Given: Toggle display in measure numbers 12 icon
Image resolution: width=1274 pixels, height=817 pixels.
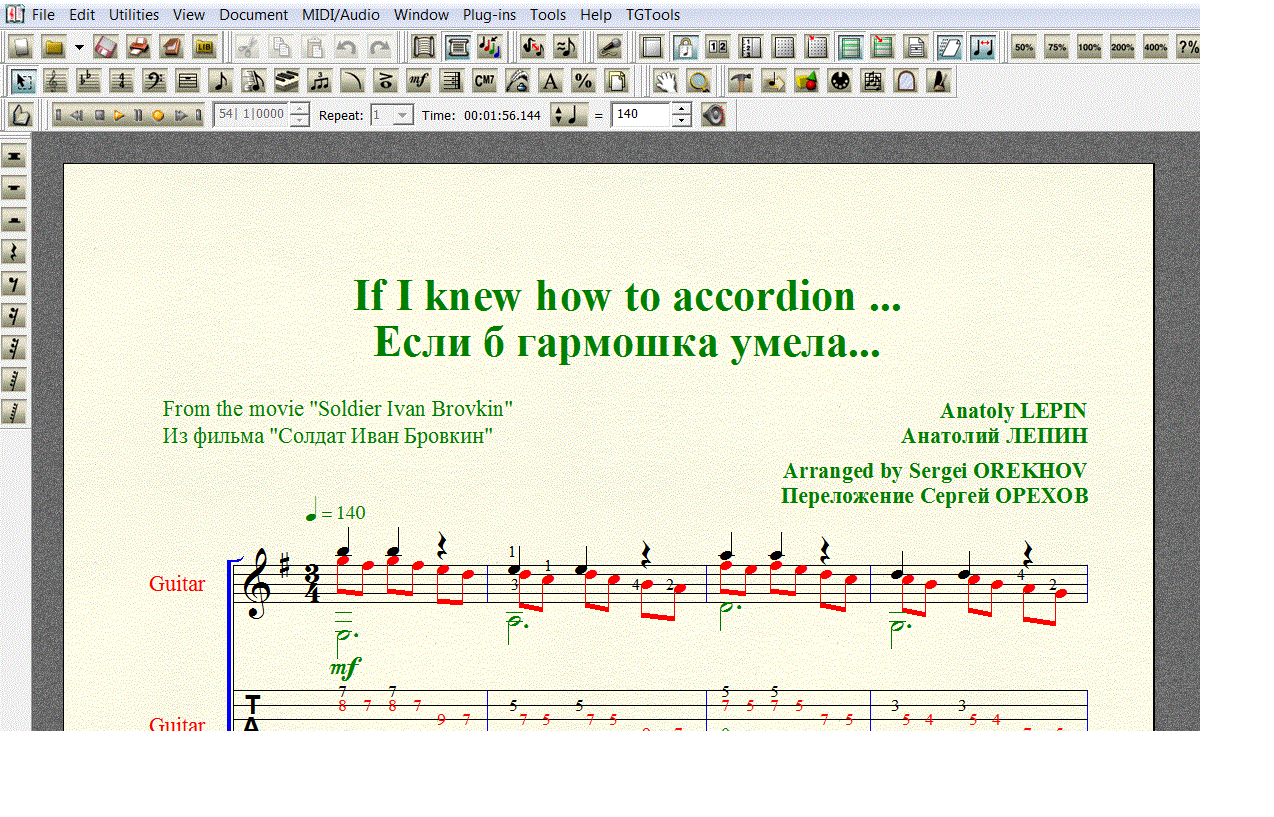Looking at the screenshot, I should click(x=718, y=47).
